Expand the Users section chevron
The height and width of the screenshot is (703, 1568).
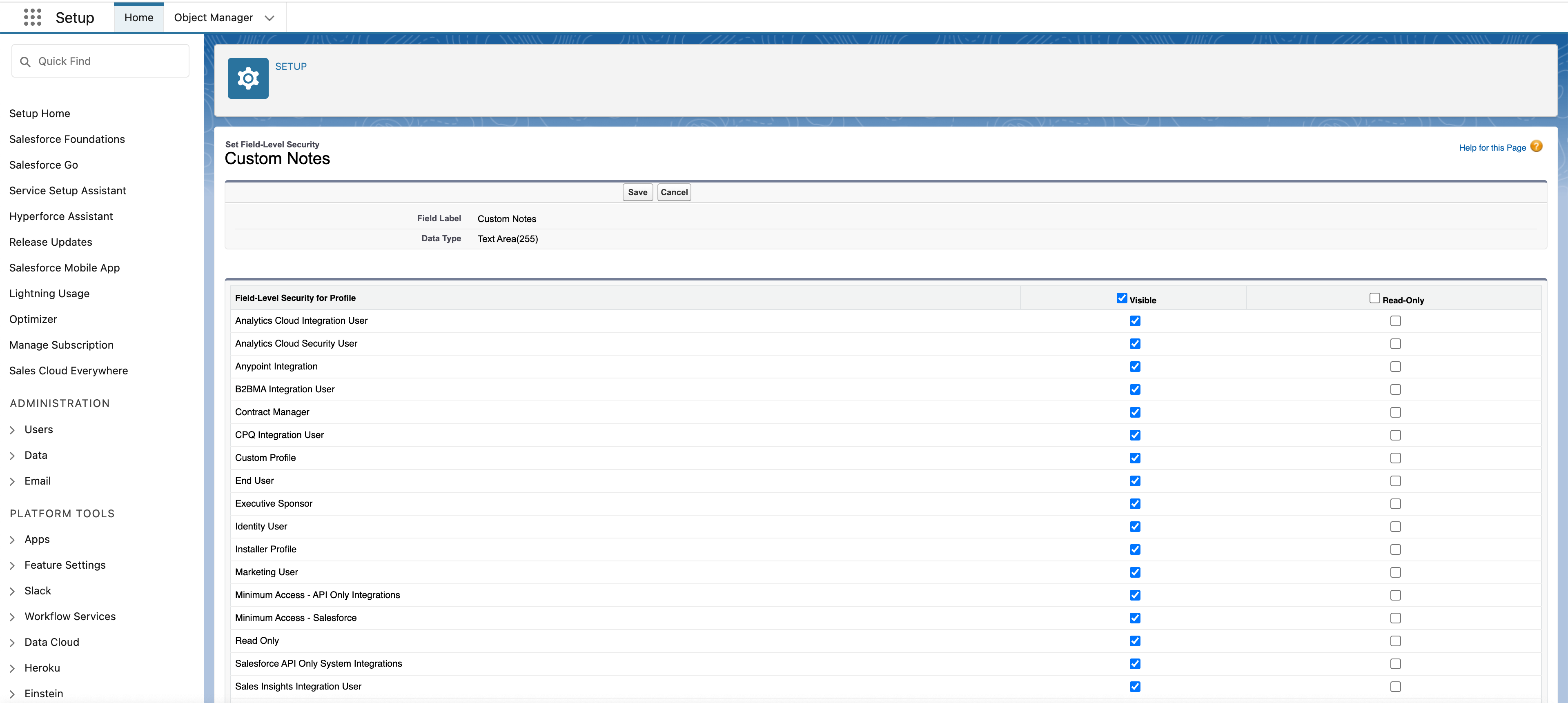click(x=12, y=430)
